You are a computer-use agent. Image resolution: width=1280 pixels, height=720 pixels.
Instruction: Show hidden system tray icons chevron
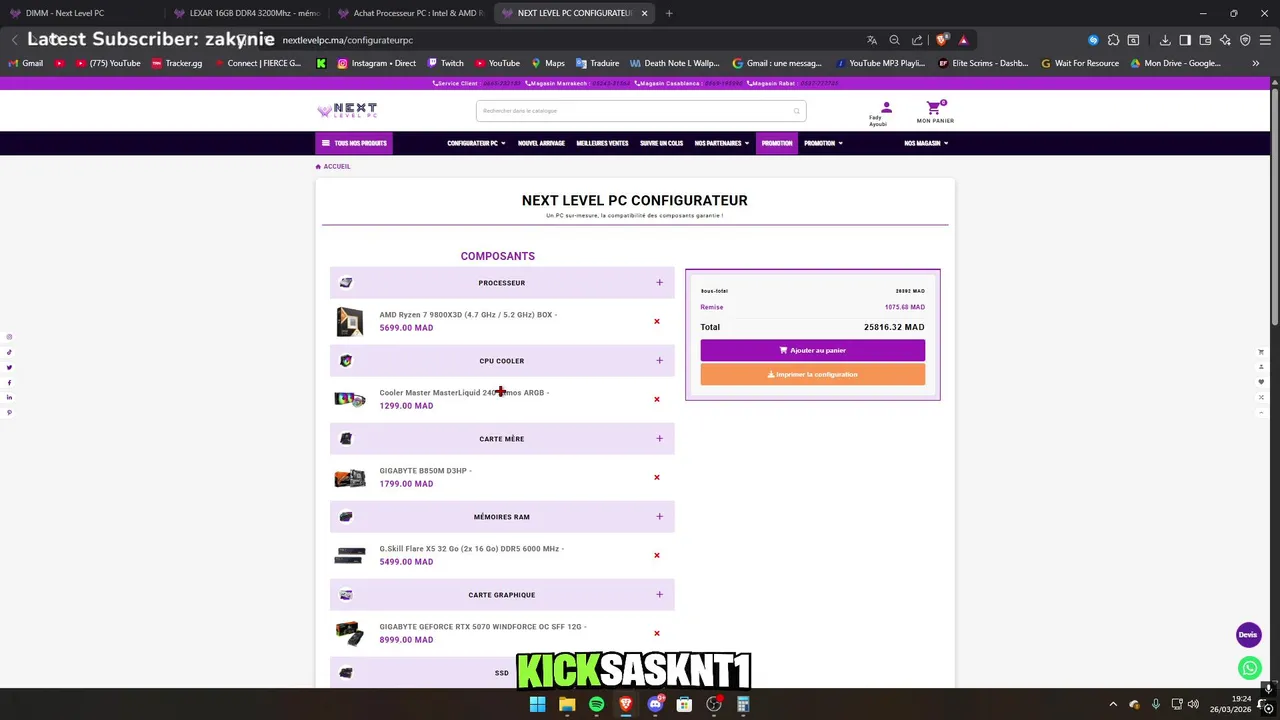(1113, 704)
